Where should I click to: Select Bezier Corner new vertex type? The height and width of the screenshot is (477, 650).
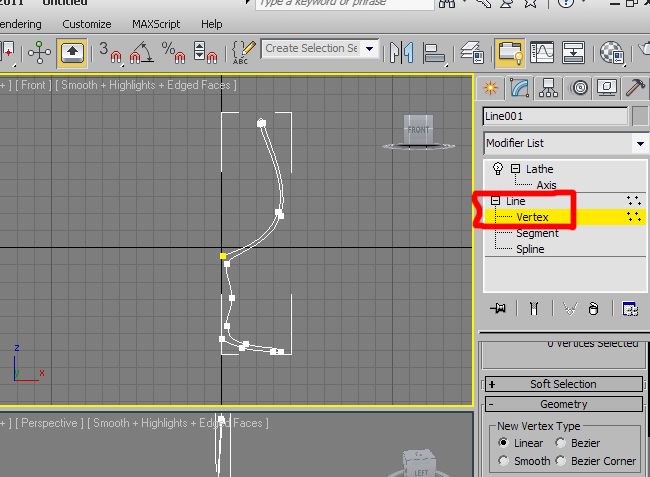[x=560, y=460]
